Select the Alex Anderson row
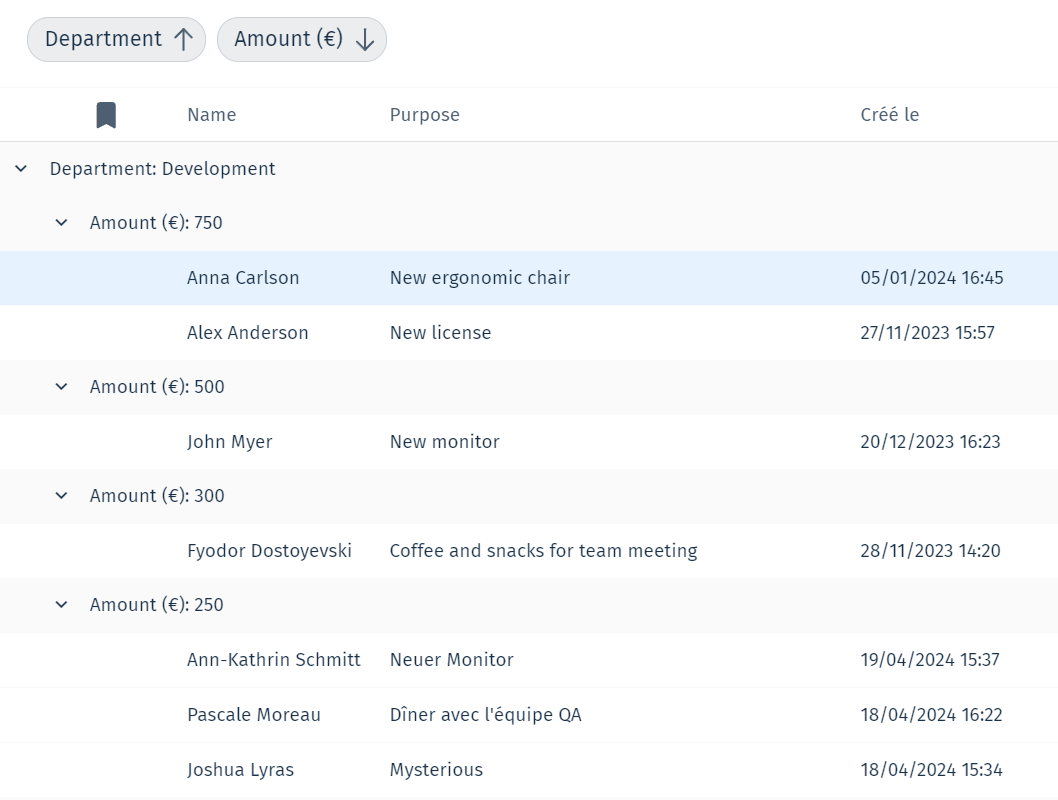The height and width of the screenshot is (800, 1058). coord(247,333)
